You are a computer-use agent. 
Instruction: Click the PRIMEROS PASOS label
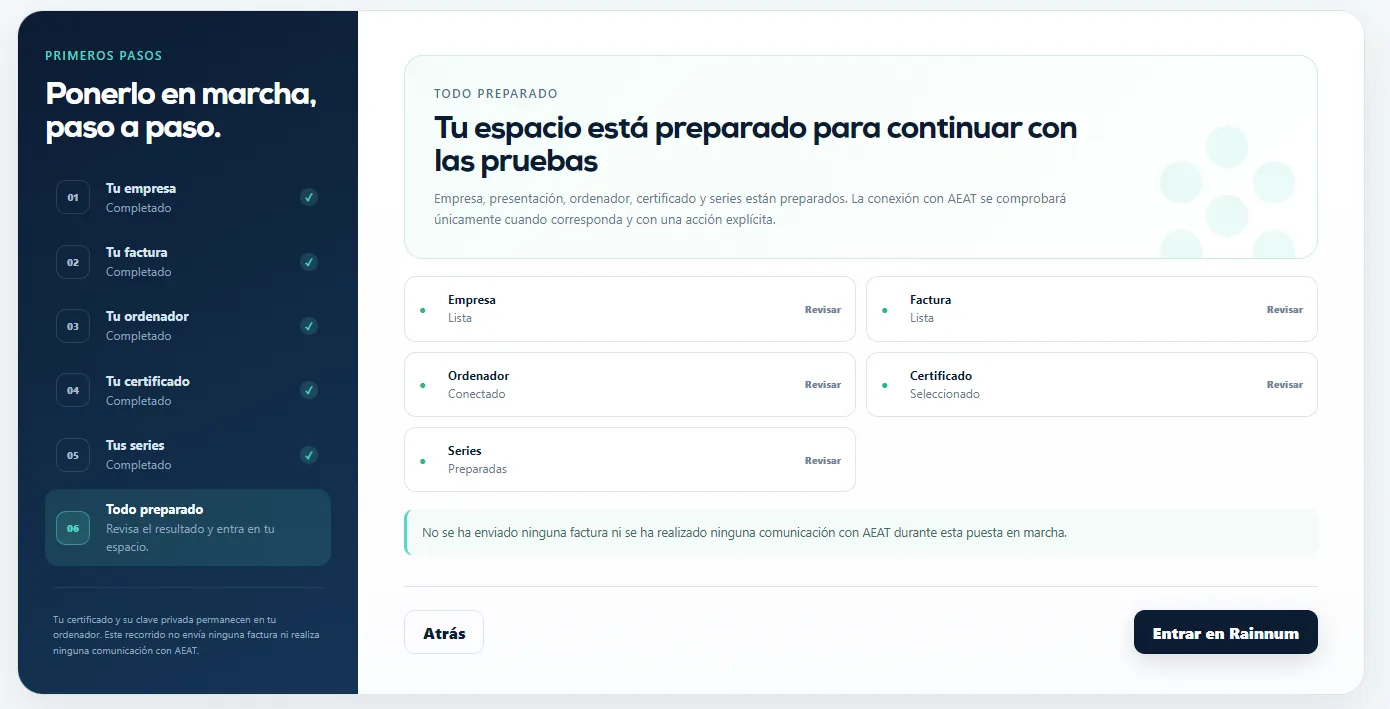tap(103, 56)
